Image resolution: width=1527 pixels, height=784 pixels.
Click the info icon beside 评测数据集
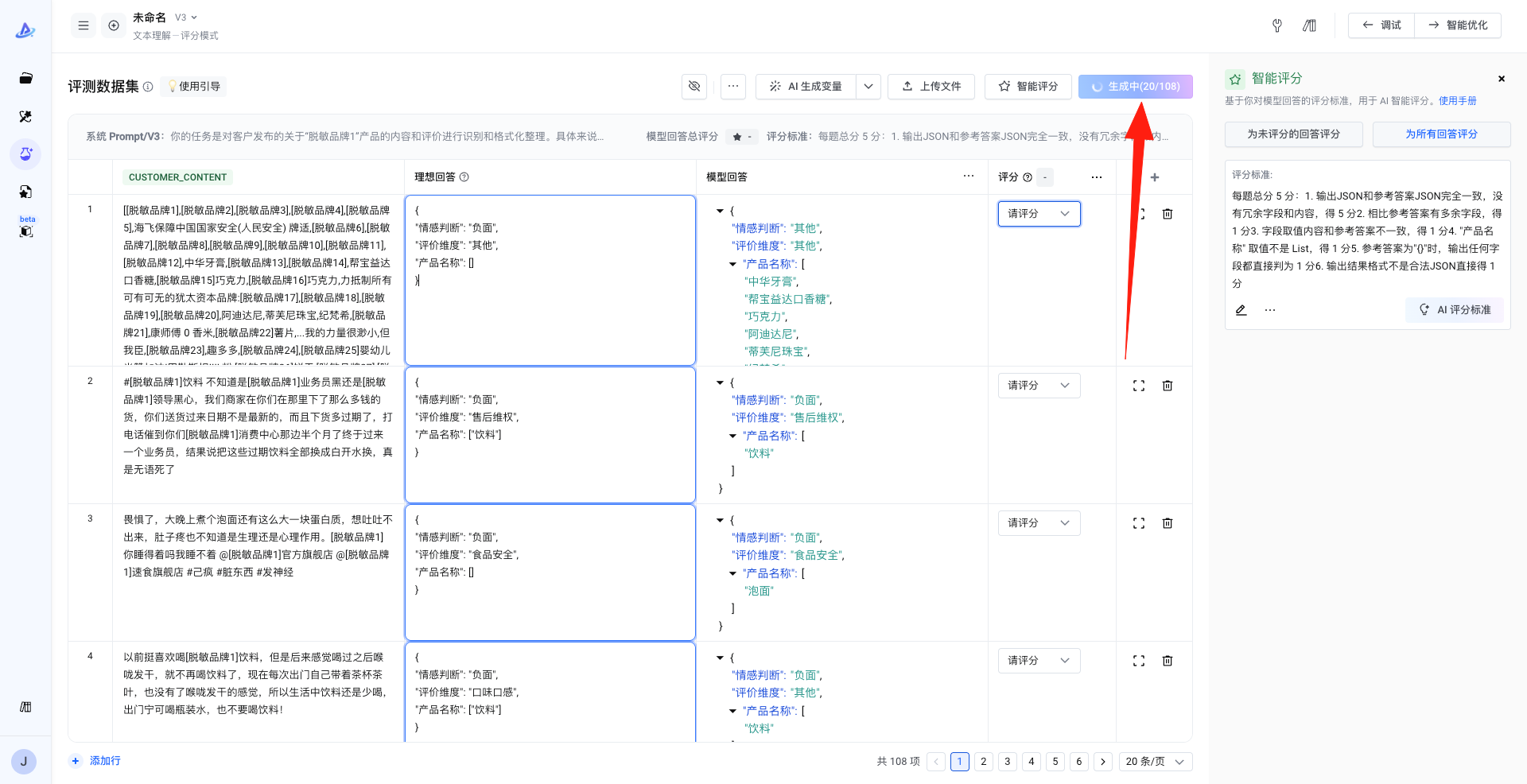point(148,87)
